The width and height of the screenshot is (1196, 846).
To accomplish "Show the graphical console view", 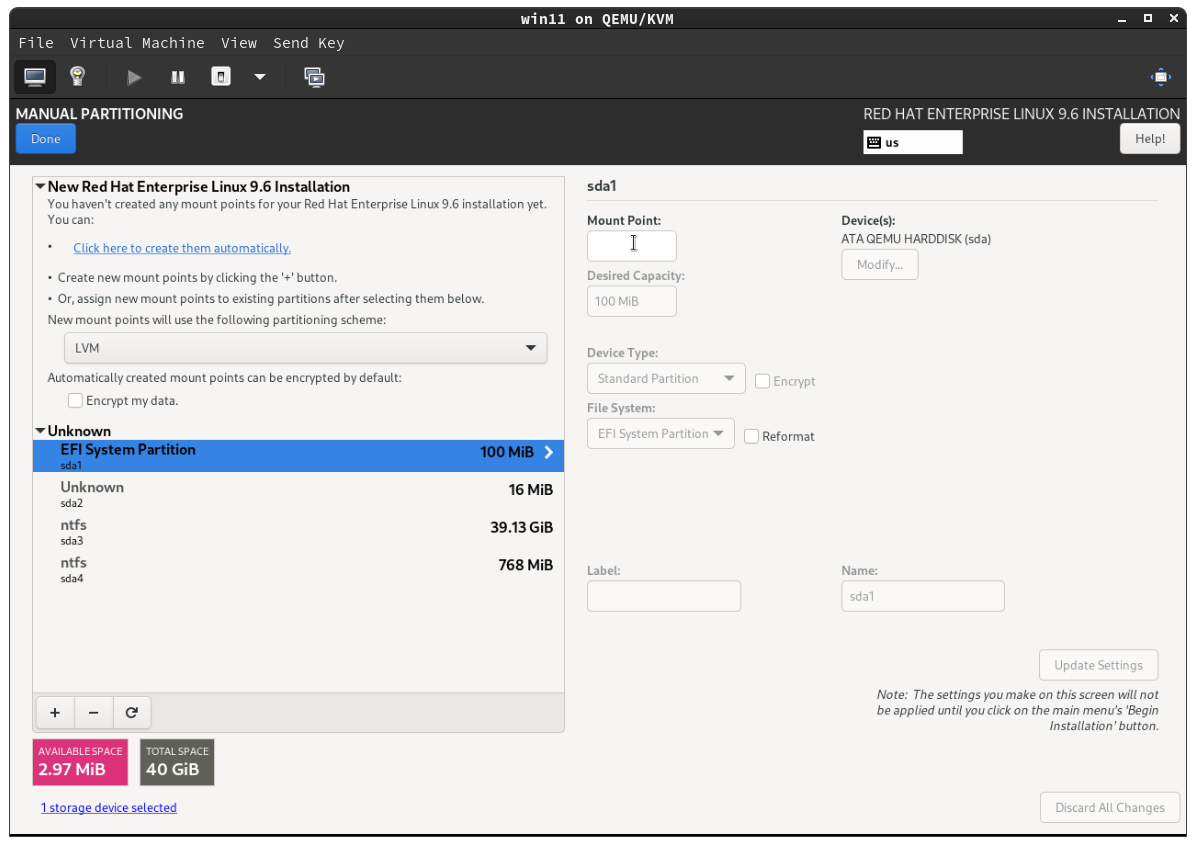I will point(35,77).
